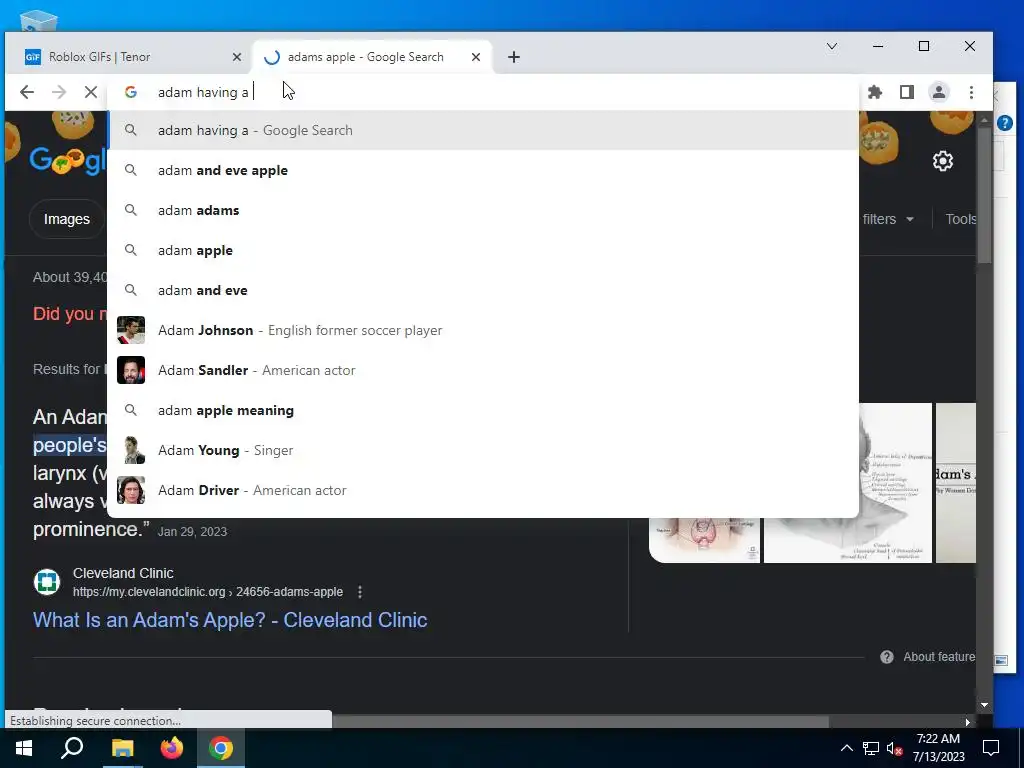Image resolution: width=1024 pixels, height=768 pixels.
Task: Launch Firefox from the taskbar
Action: point(172,748)
